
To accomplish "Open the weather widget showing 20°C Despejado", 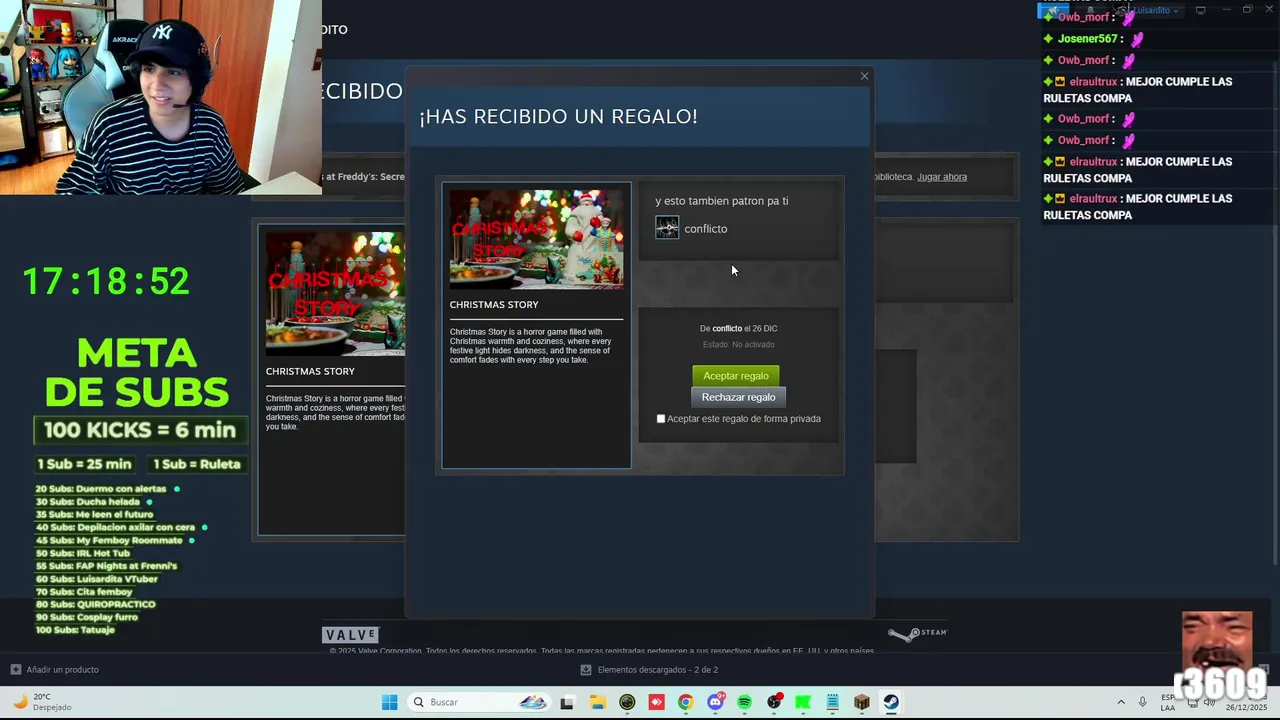I will tap(42, 702).
